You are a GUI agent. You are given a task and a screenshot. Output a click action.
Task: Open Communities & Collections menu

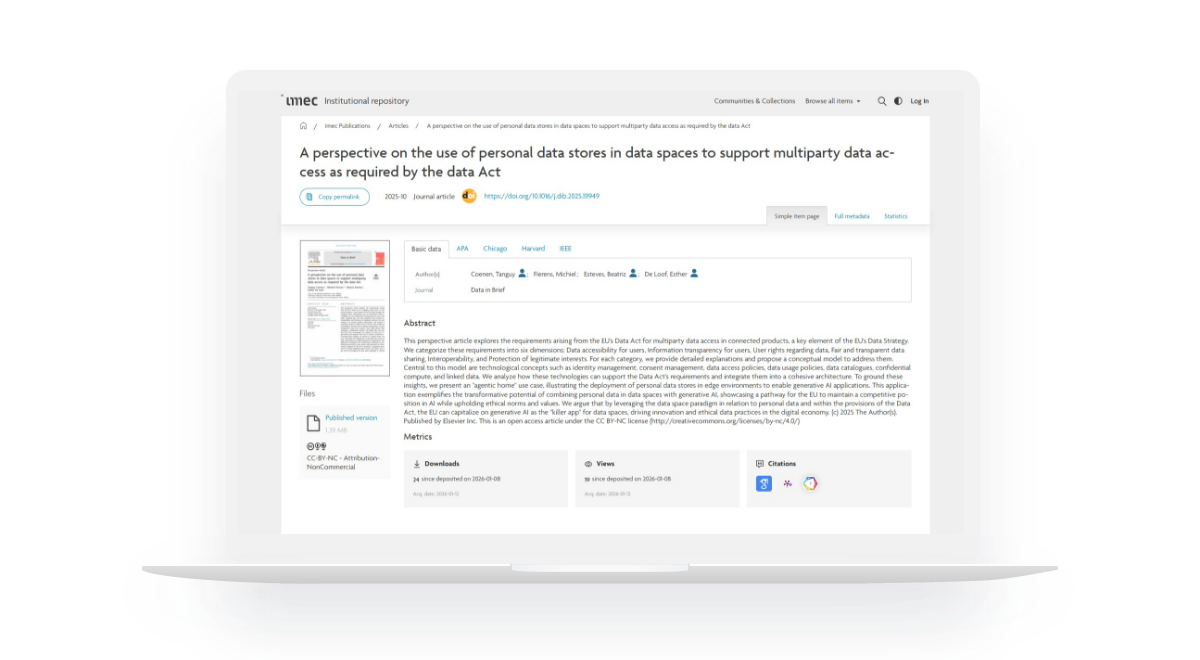coord(754,101)
